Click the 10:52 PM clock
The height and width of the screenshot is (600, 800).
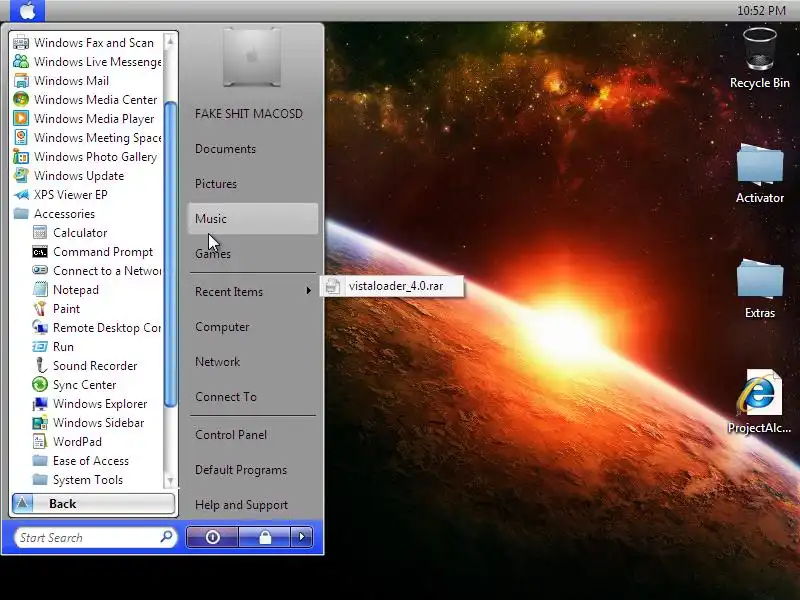(x=761, y=11)
